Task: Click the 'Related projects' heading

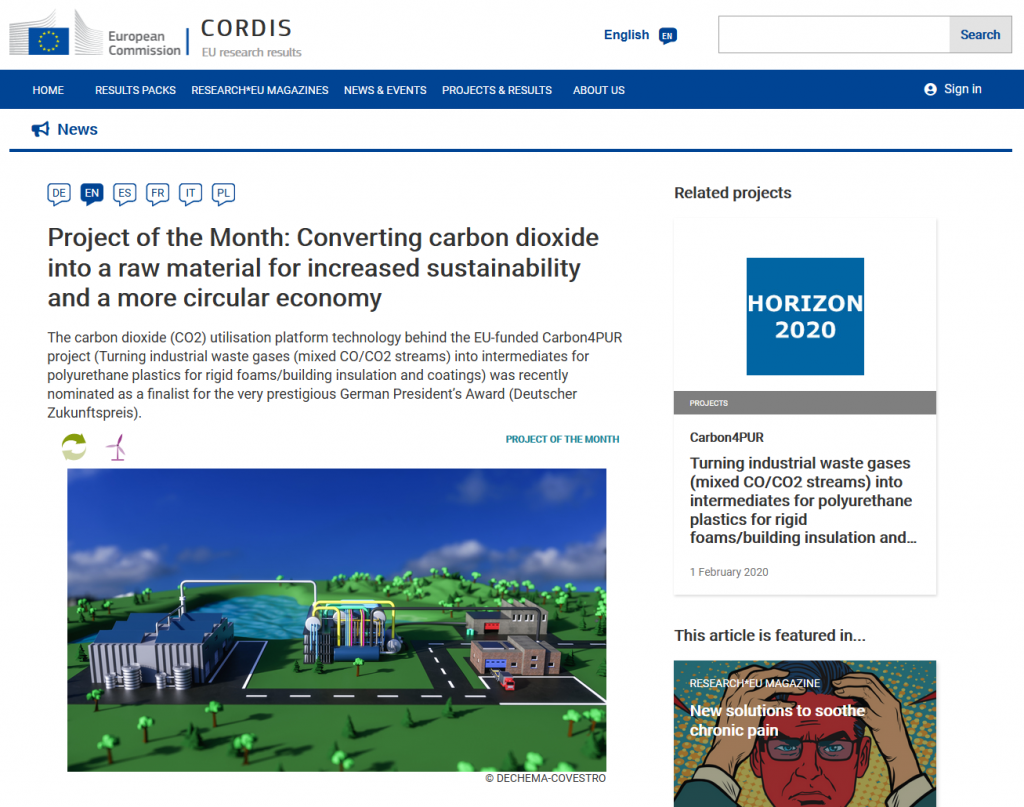Action: (733, 193)
